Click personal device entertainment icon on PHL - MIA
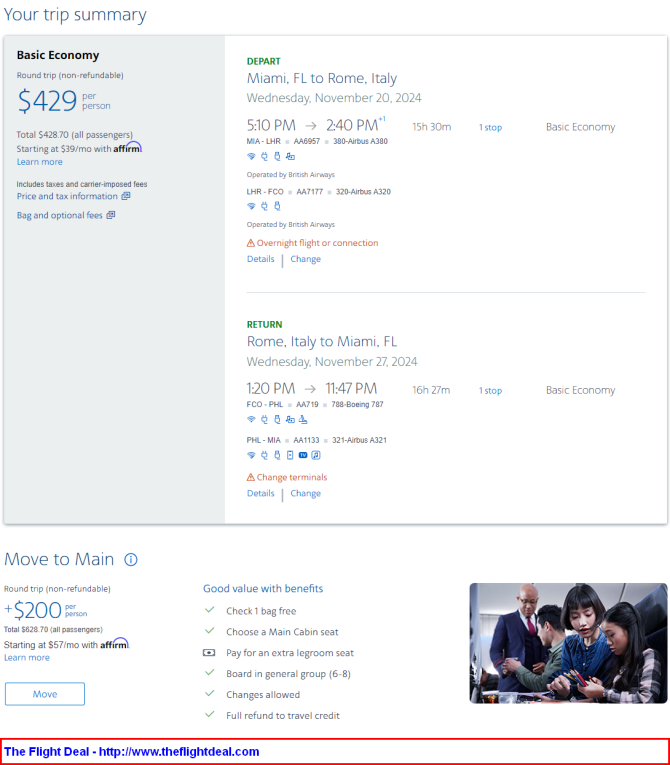 pos(290,455)
